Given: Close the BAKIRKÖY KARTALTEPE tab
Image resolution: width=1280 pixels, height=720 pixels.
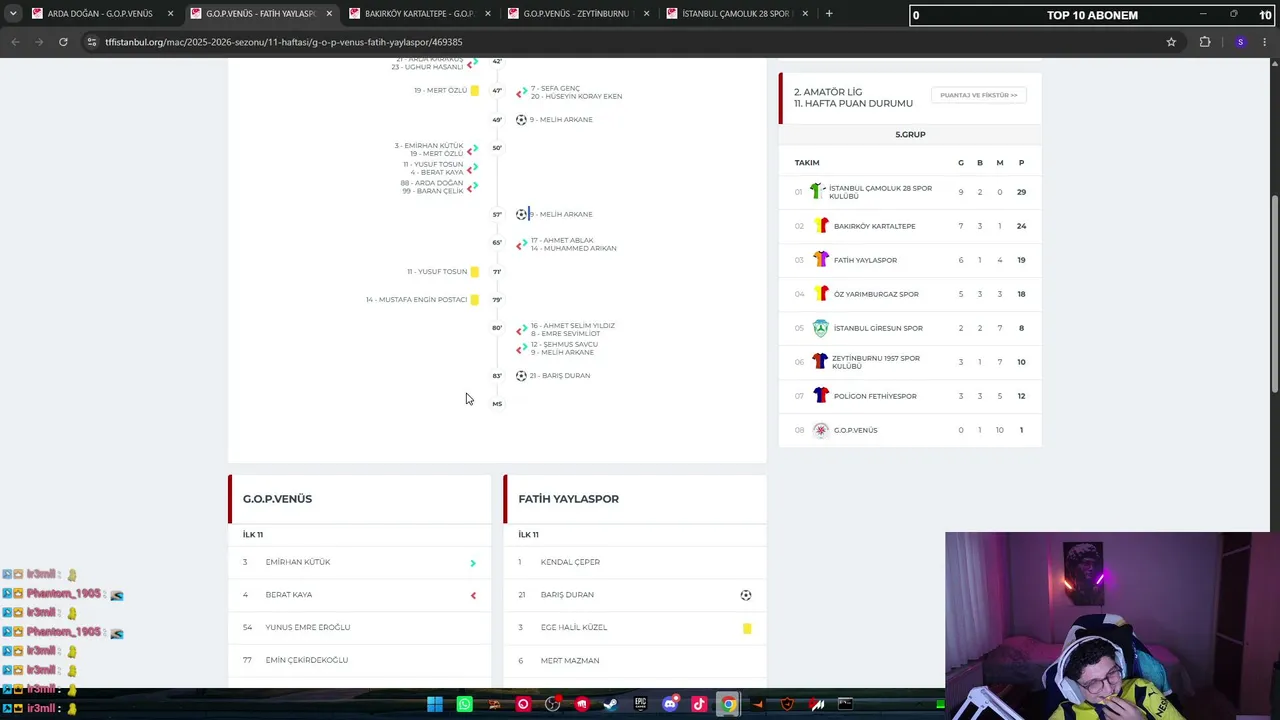Looking at the screenshot, I should point(487,14).
